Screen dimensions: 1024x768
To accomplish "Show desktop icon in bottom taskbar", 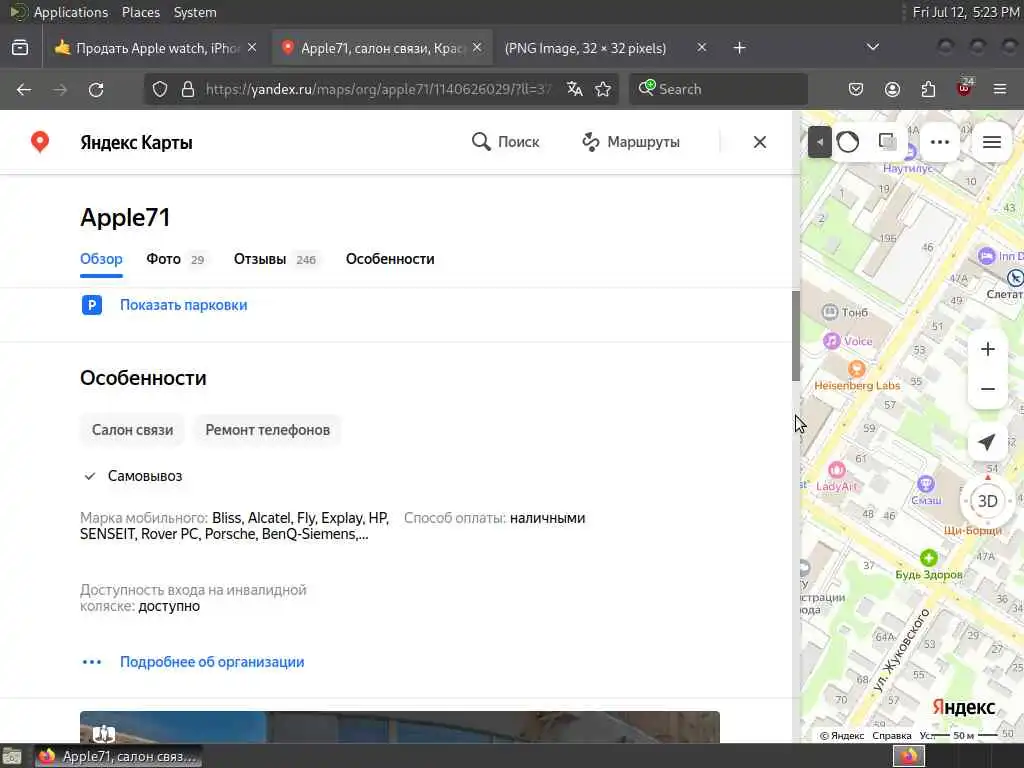I will [x=12, y=756].
